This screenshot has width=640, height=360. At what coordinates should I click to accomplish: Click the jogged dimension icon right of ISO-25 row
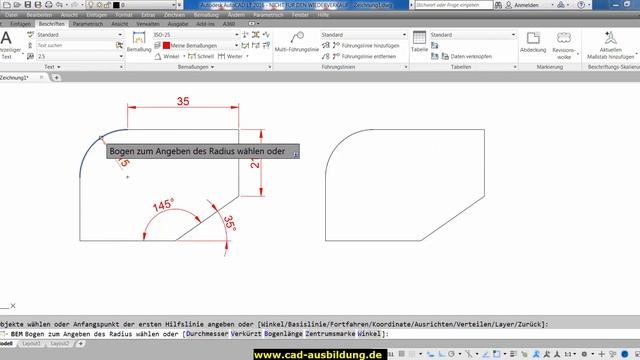266,35
